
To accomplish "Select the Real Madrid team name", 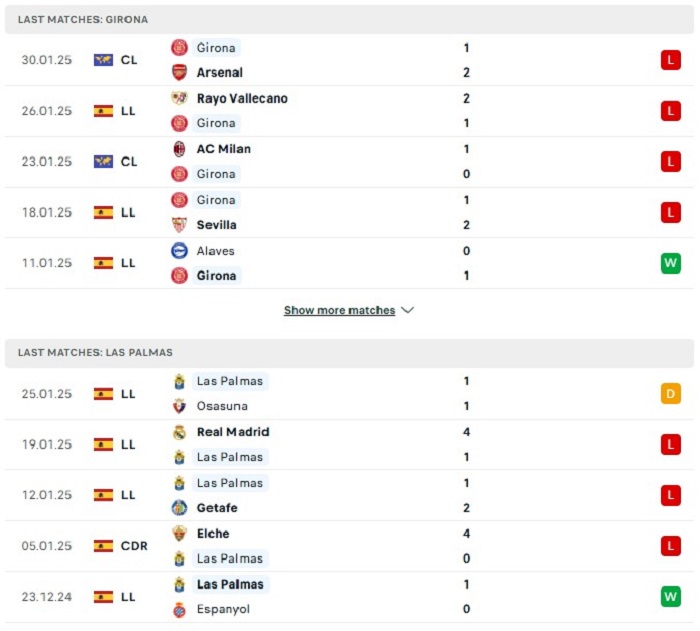I will pyautogui.click(x=233, y=432).
